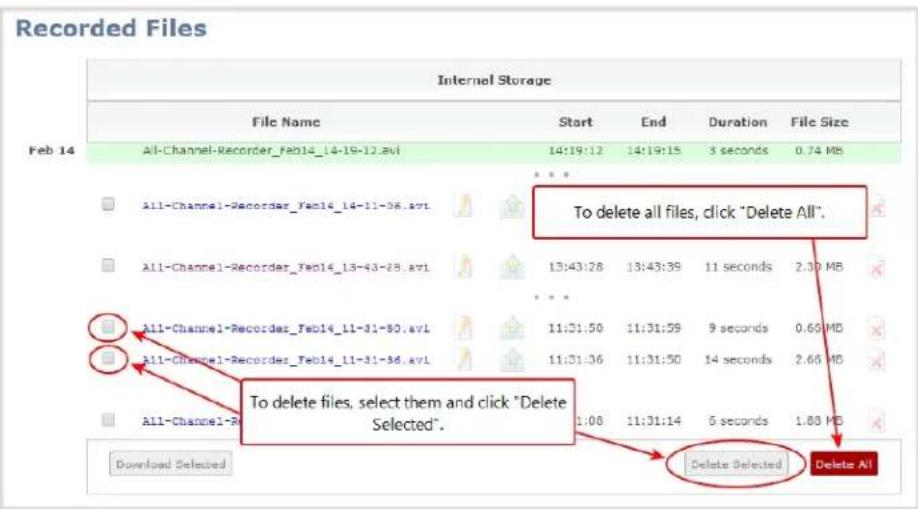Click the 3 seconds duration value
This screenshot has height=509, width=918.
738,151
